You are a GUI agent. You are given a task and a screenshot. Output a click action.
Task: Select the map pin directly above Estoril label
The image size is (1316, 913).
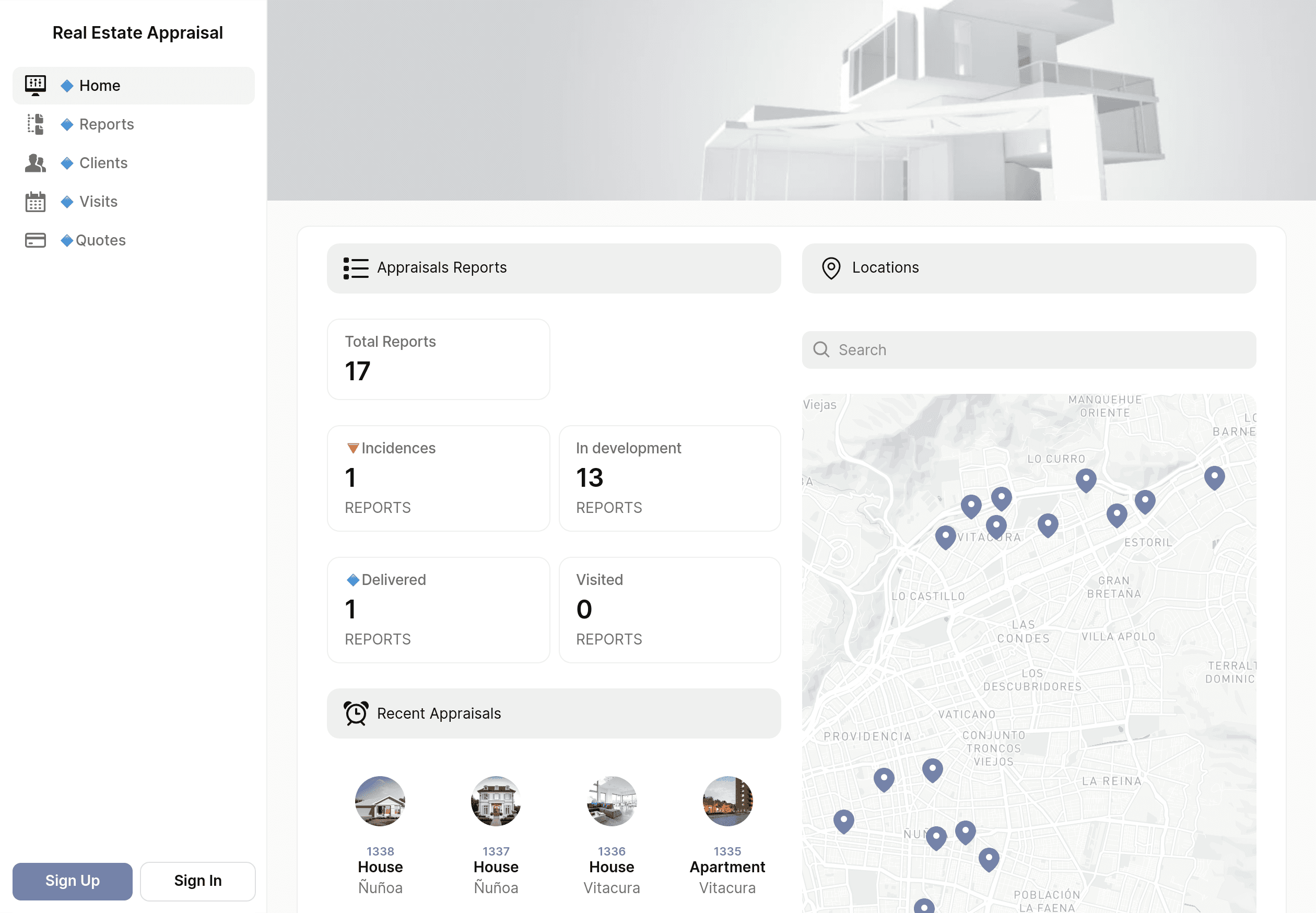point(1117,515)
